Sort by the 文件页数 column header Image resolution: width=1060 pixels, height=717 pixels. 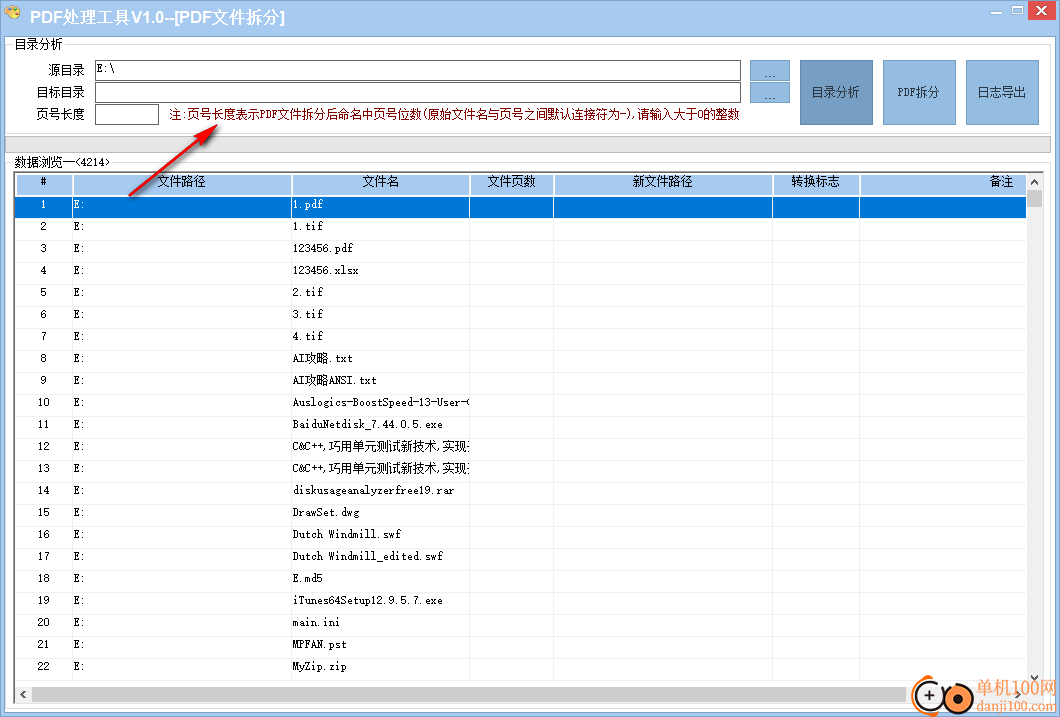512,182
